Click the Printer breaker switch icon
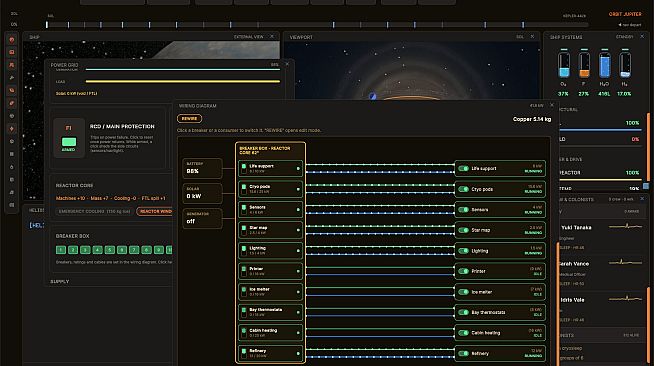654x366 pixels. click(244, 271)
